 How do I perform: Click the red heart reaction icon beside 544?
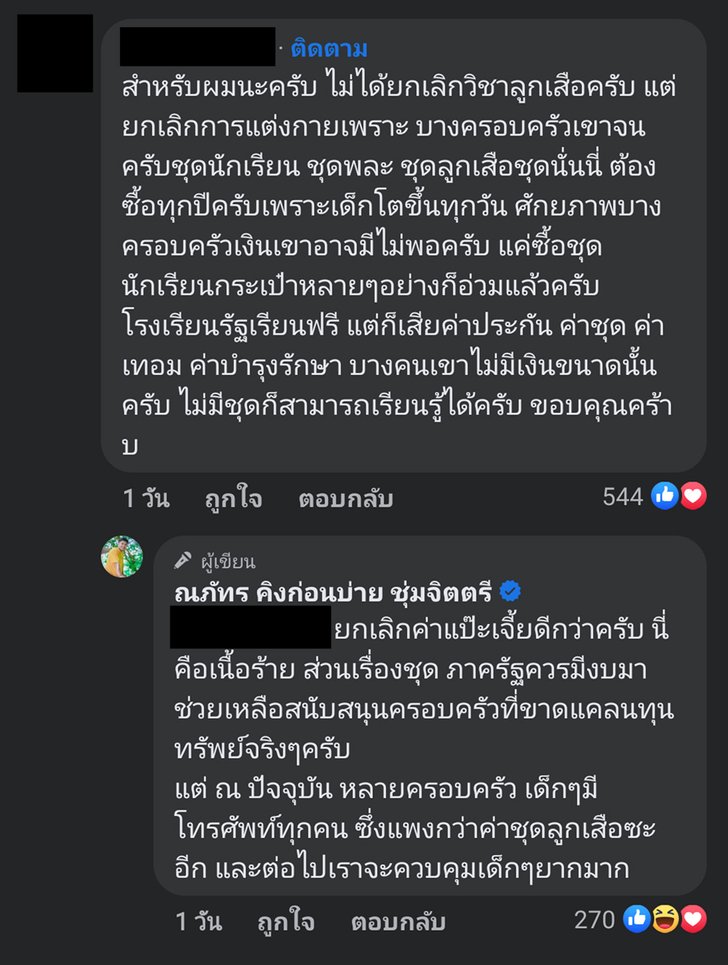(x=692, y=496)
